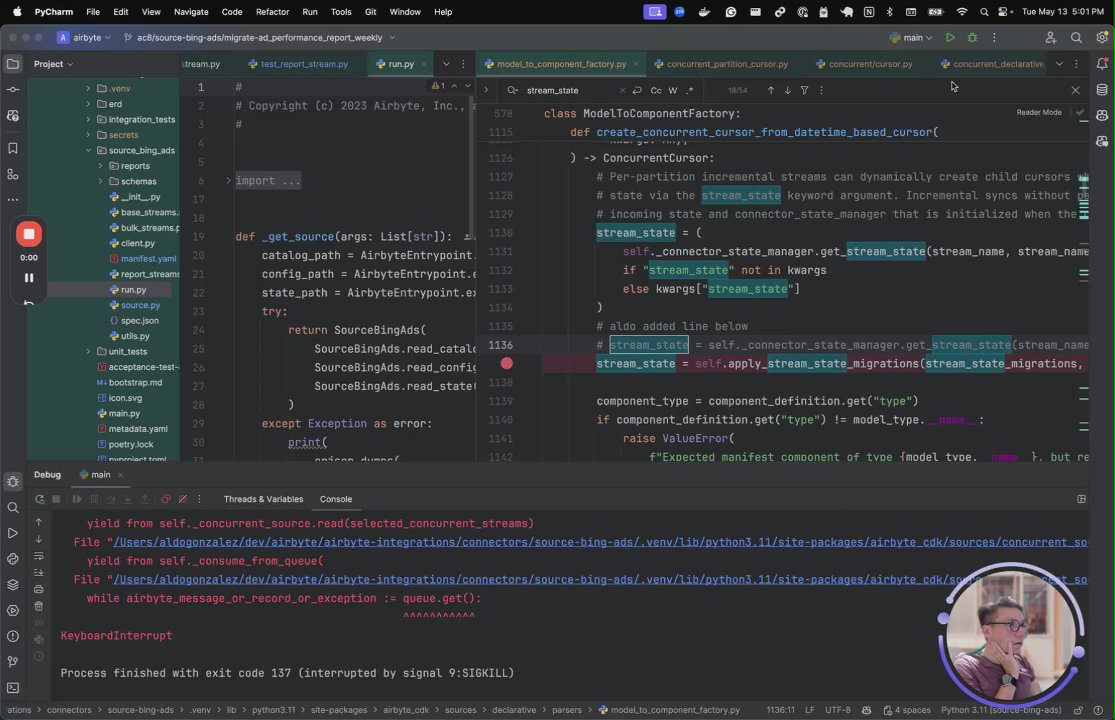This screenshot has width=1115, height=720.
Task: Click the Debug bug icon in top toolbar
Action: 971,38
